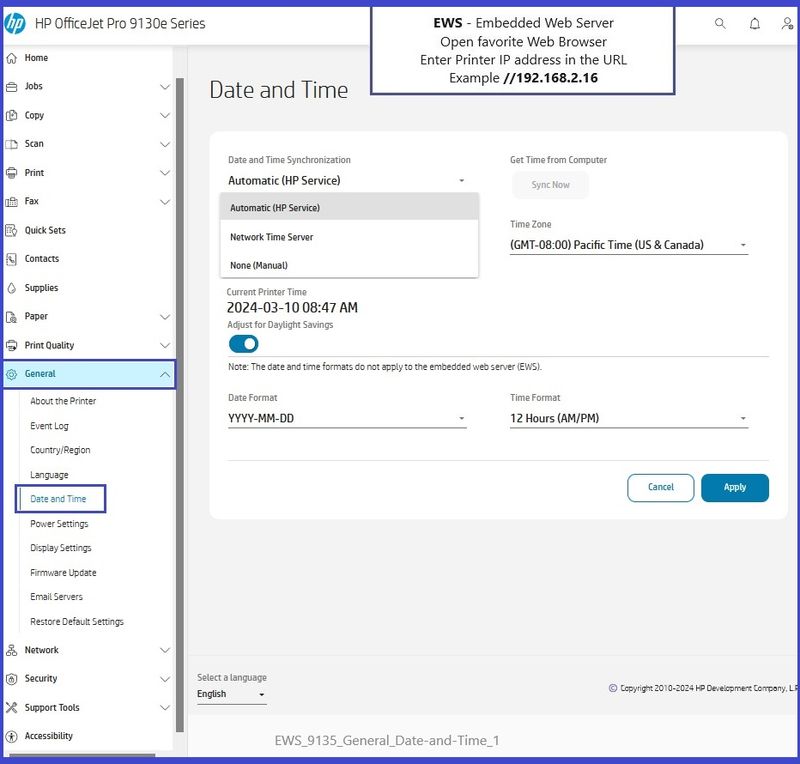Toggle Adjust for Daylight Savings switch
This screenshot has height=764, width=800.
pos(244,344)
